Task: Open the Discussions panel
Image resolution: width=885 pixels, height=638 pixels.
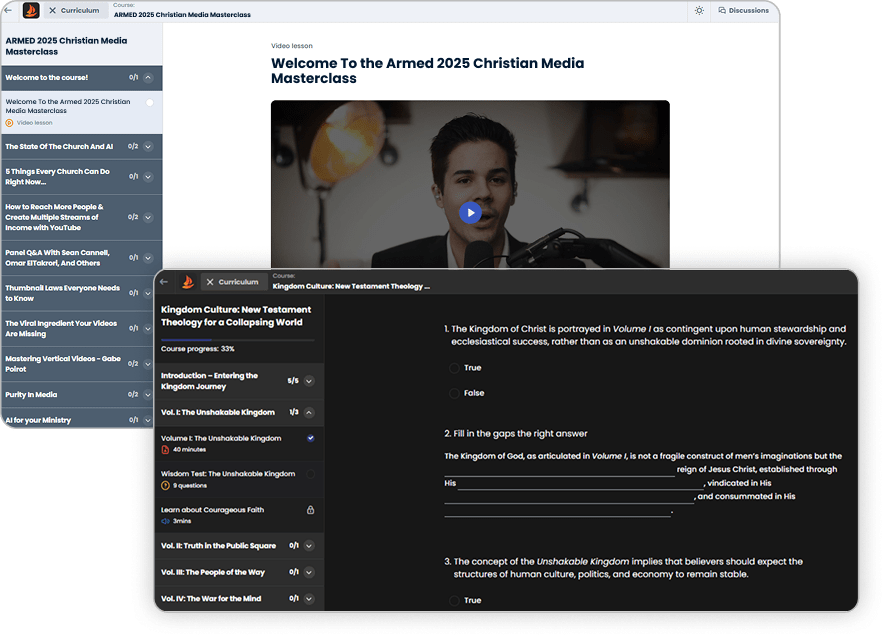Action: tap(744, 10)
